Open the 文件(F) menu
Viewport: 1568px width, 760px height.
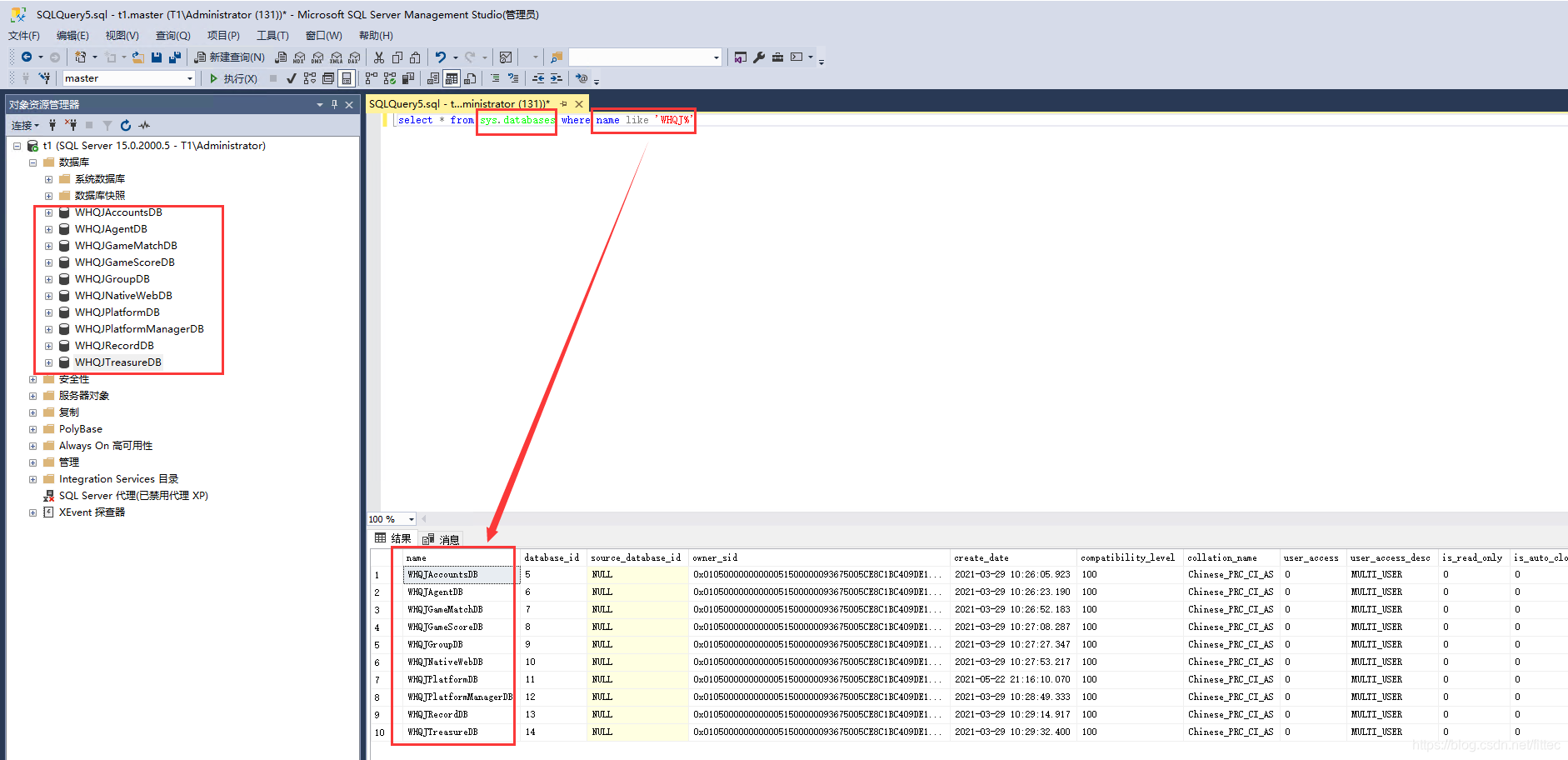click(x=24, y=36)
